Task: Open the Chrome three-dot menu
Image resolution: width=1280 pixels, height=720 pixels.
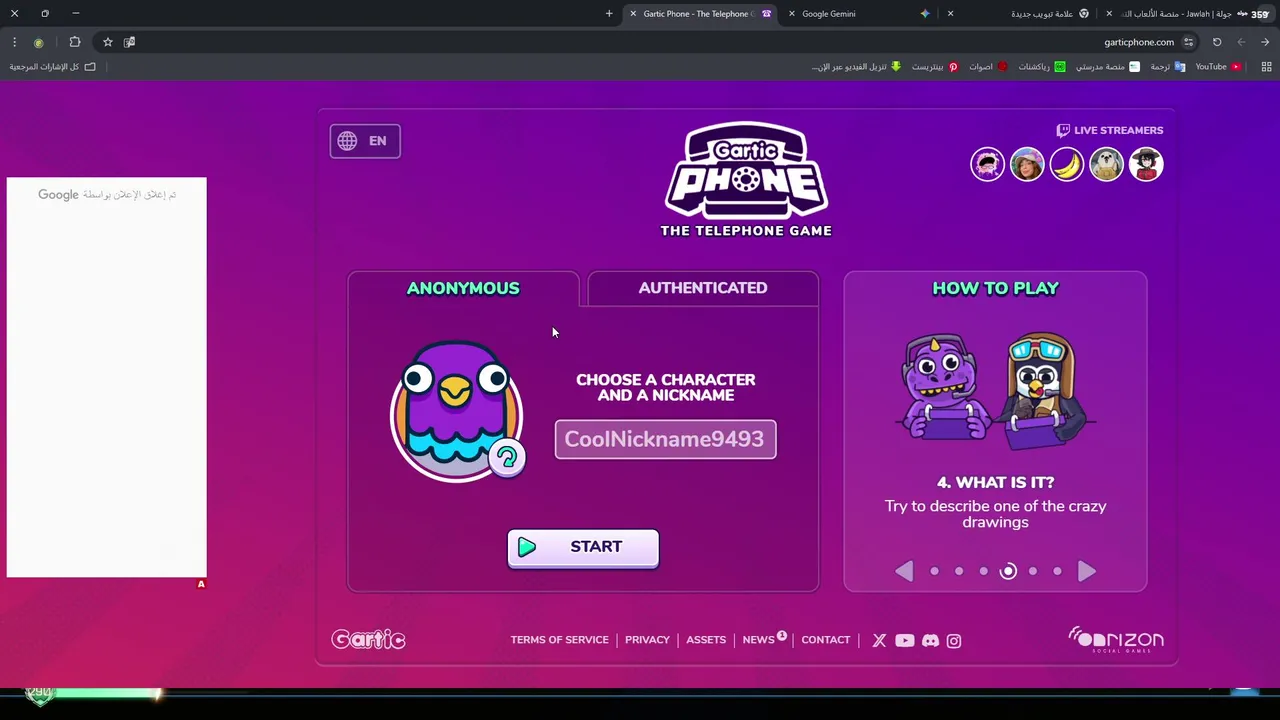Action: tap(14, 42)
